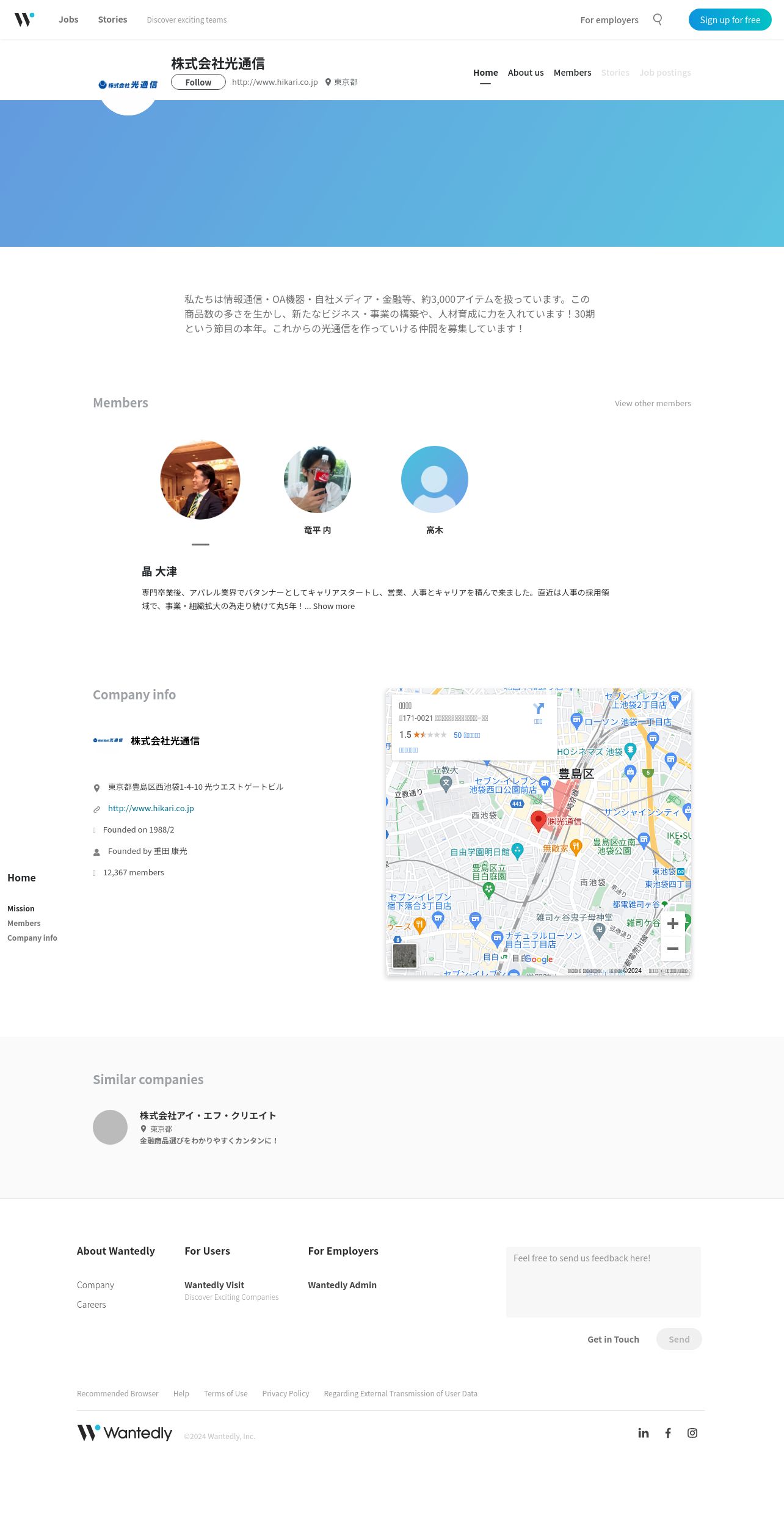Click the Sign up for free button

coord(730,20)
